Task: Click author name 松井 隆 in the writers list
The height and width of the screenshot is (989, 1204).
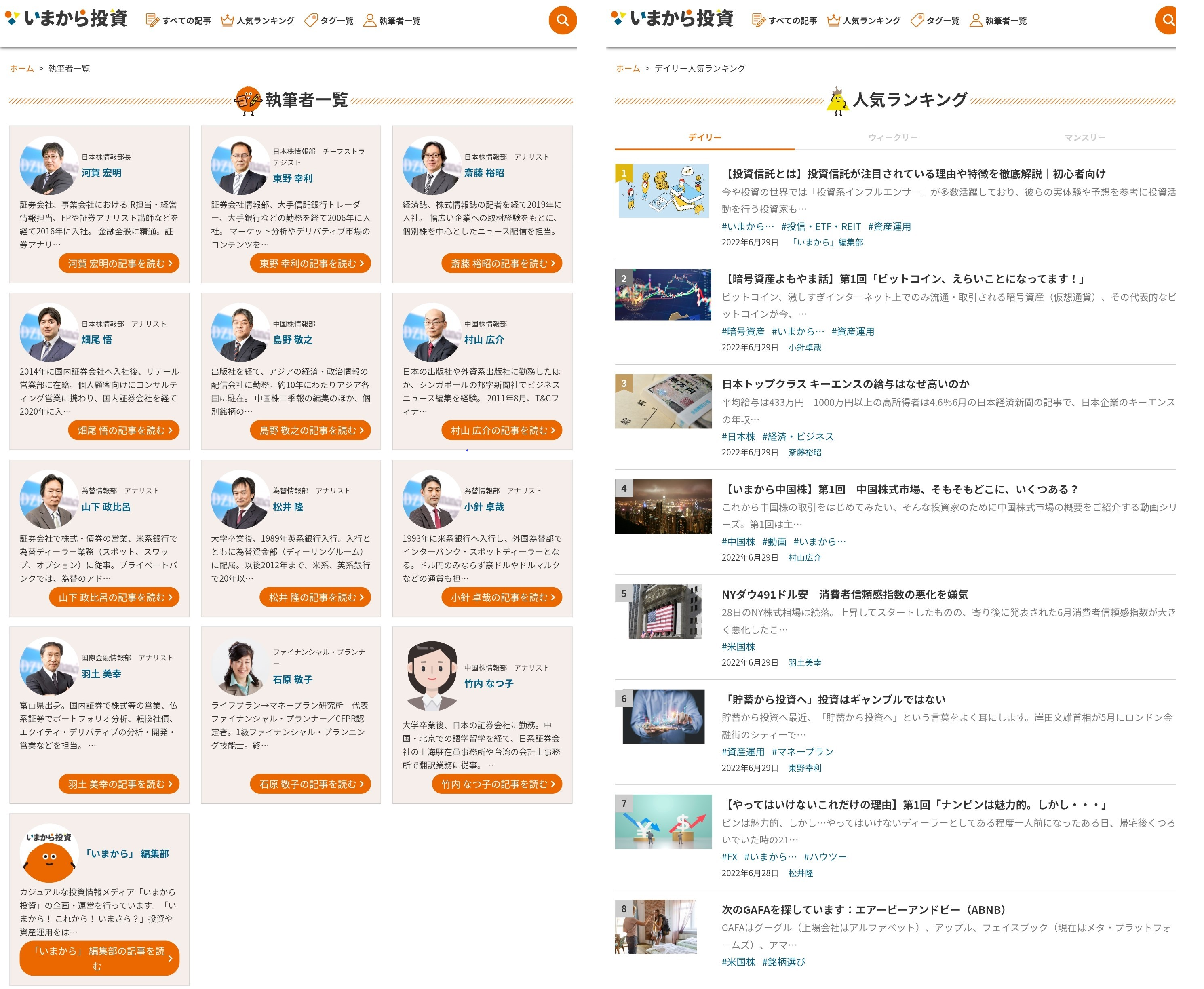Action: [288, 506]
